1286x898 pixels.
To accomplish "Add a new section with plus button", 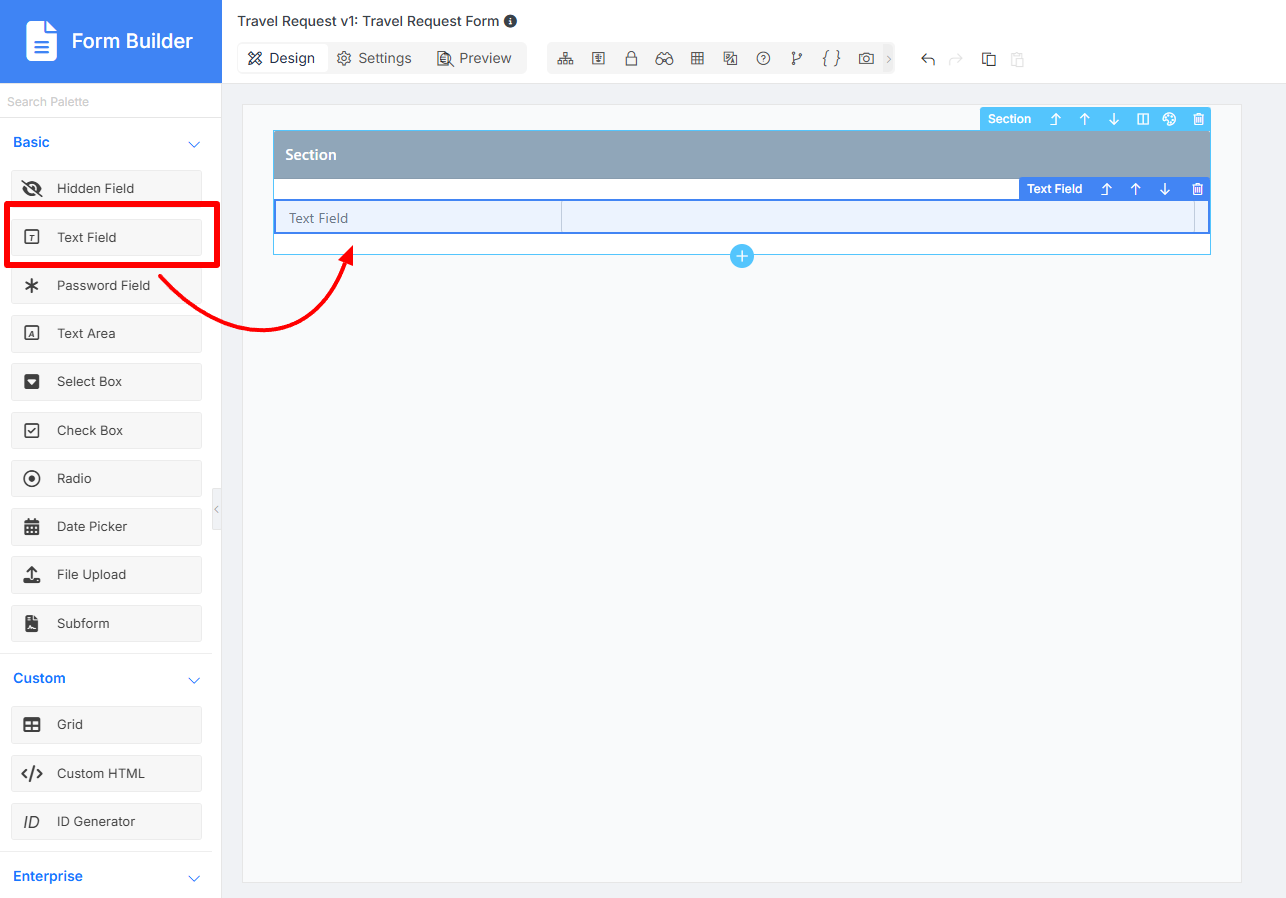I will (x=742, y=256).
